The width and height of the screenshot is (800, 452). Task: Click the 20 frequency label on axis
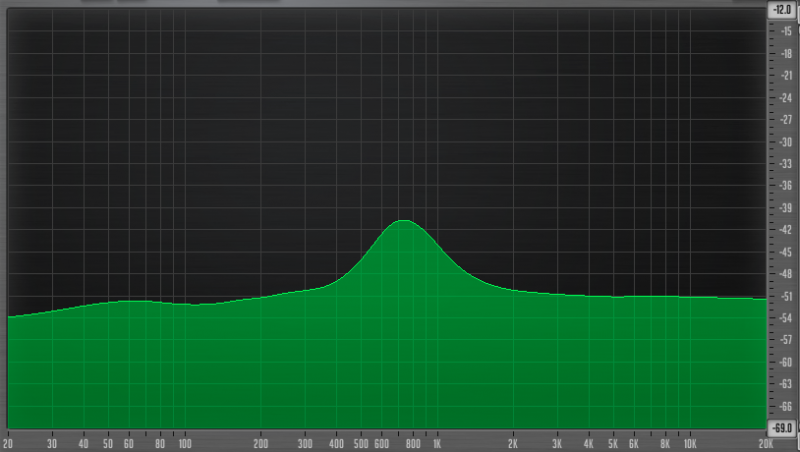(8, 443)
